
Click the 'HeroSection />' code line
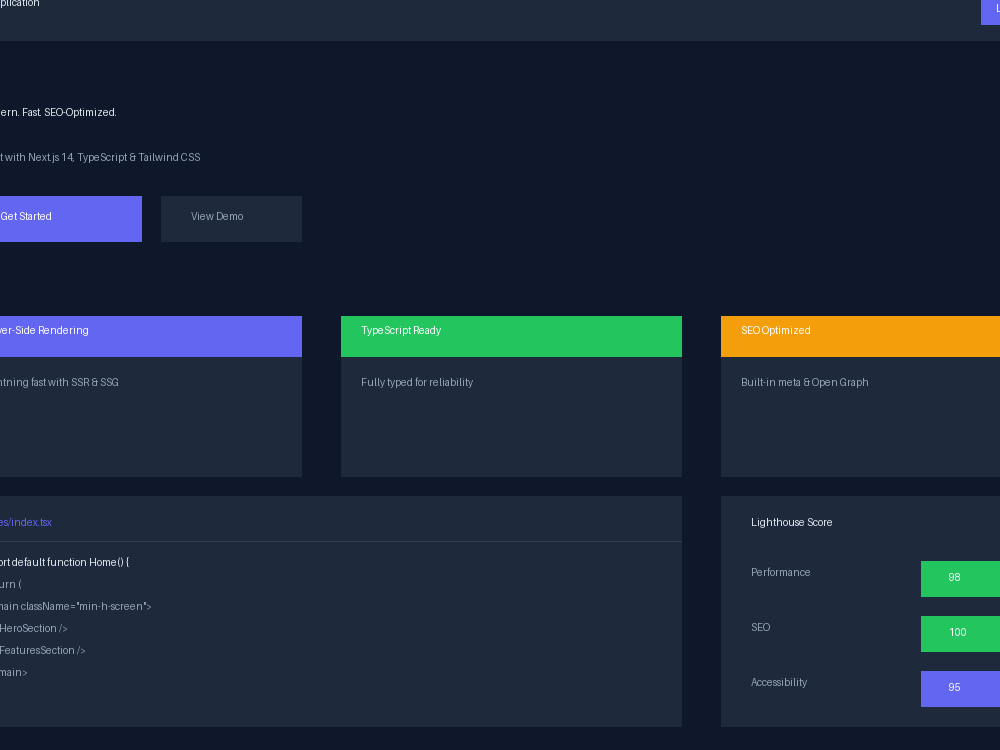tap(34, 628)
